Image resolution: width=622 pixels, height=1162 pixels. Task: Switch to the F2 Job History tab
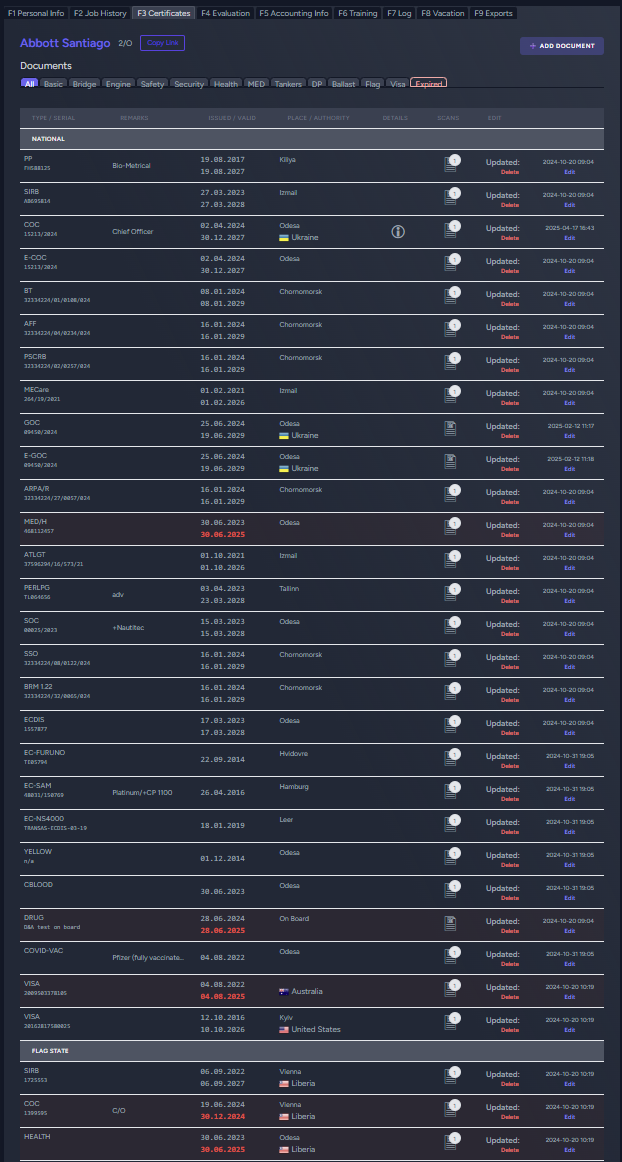pos(100,14)
